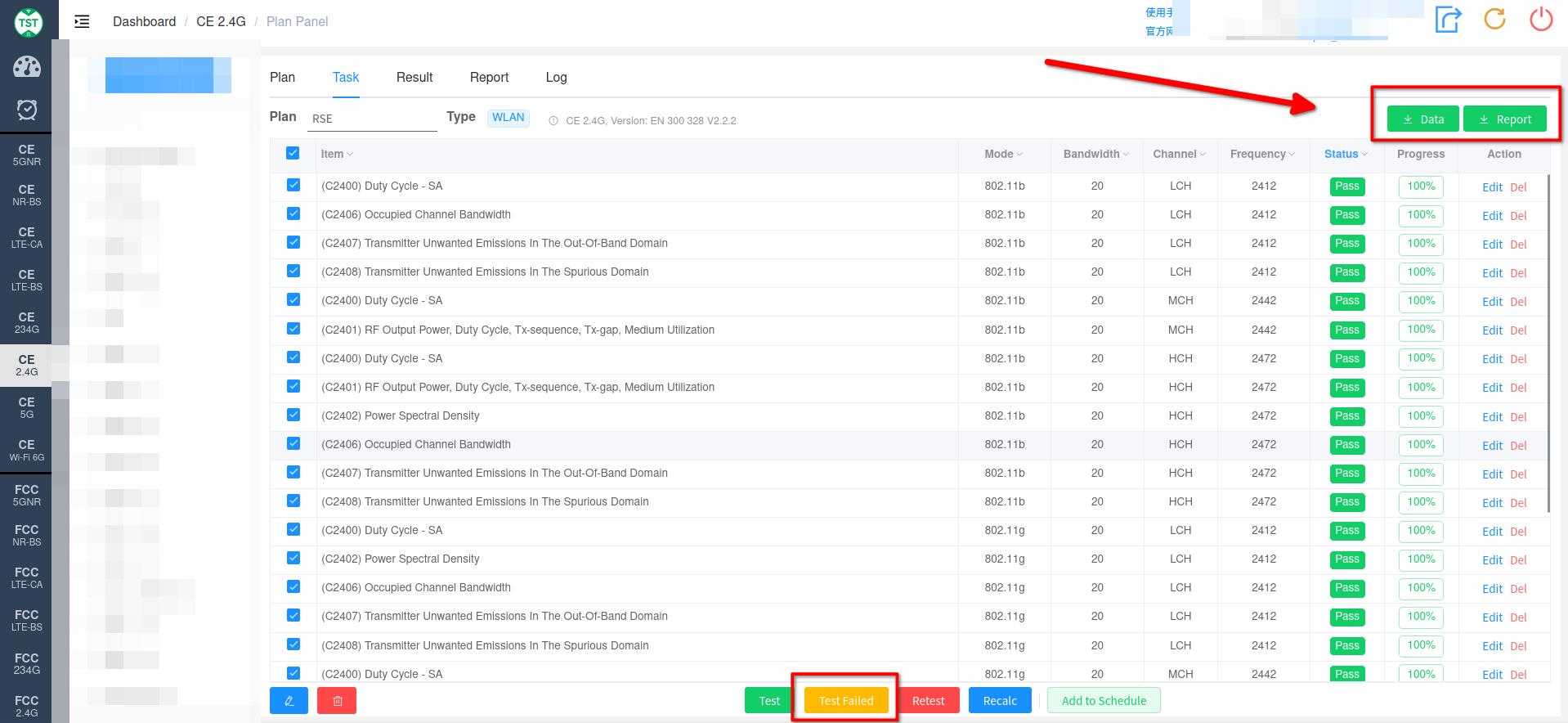Open the share export icon
This screenshot has height=723, width=1568.
pyautogui.click(x=1448, y=19)
